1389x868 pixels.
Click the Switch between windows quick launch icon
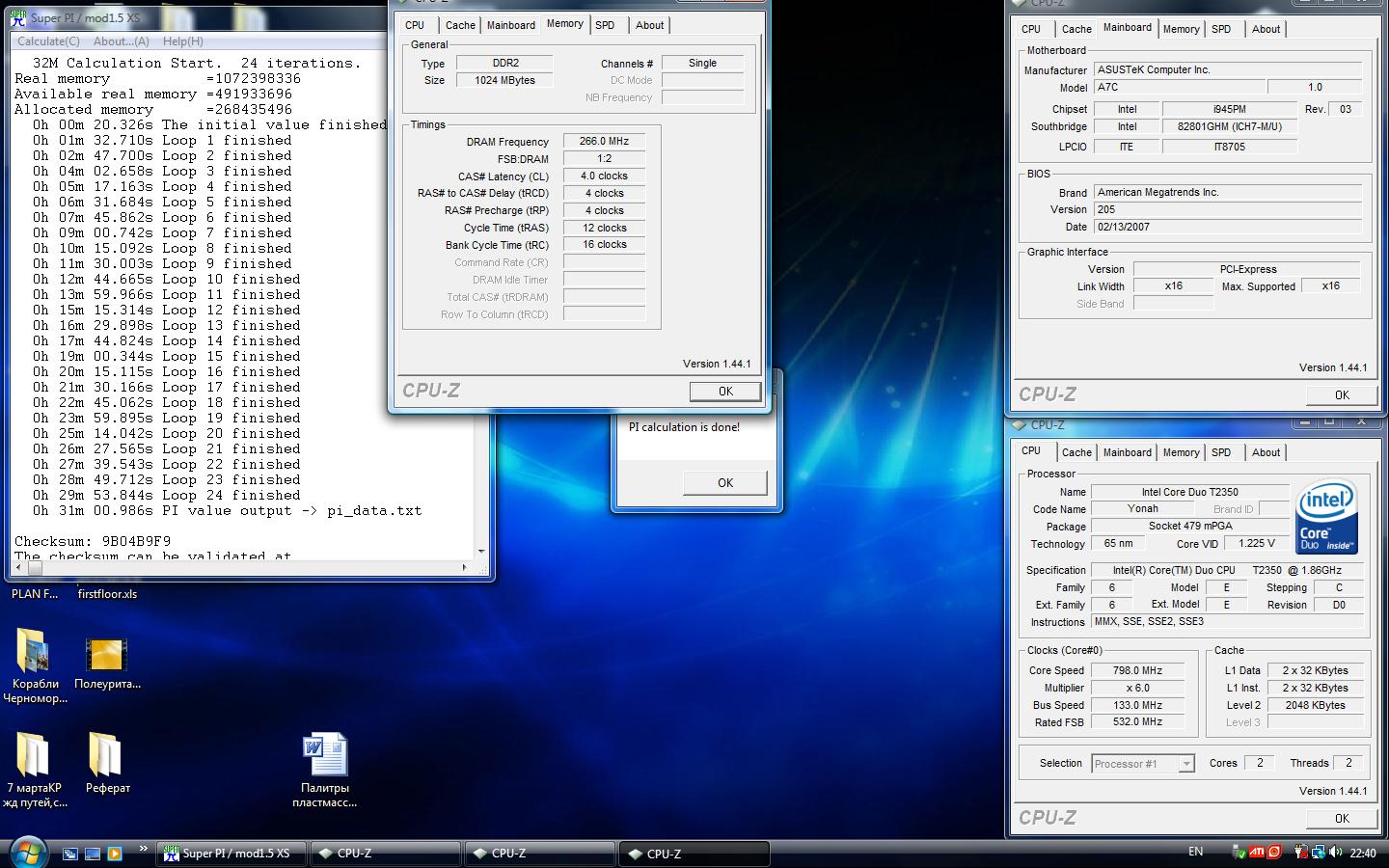70,854
